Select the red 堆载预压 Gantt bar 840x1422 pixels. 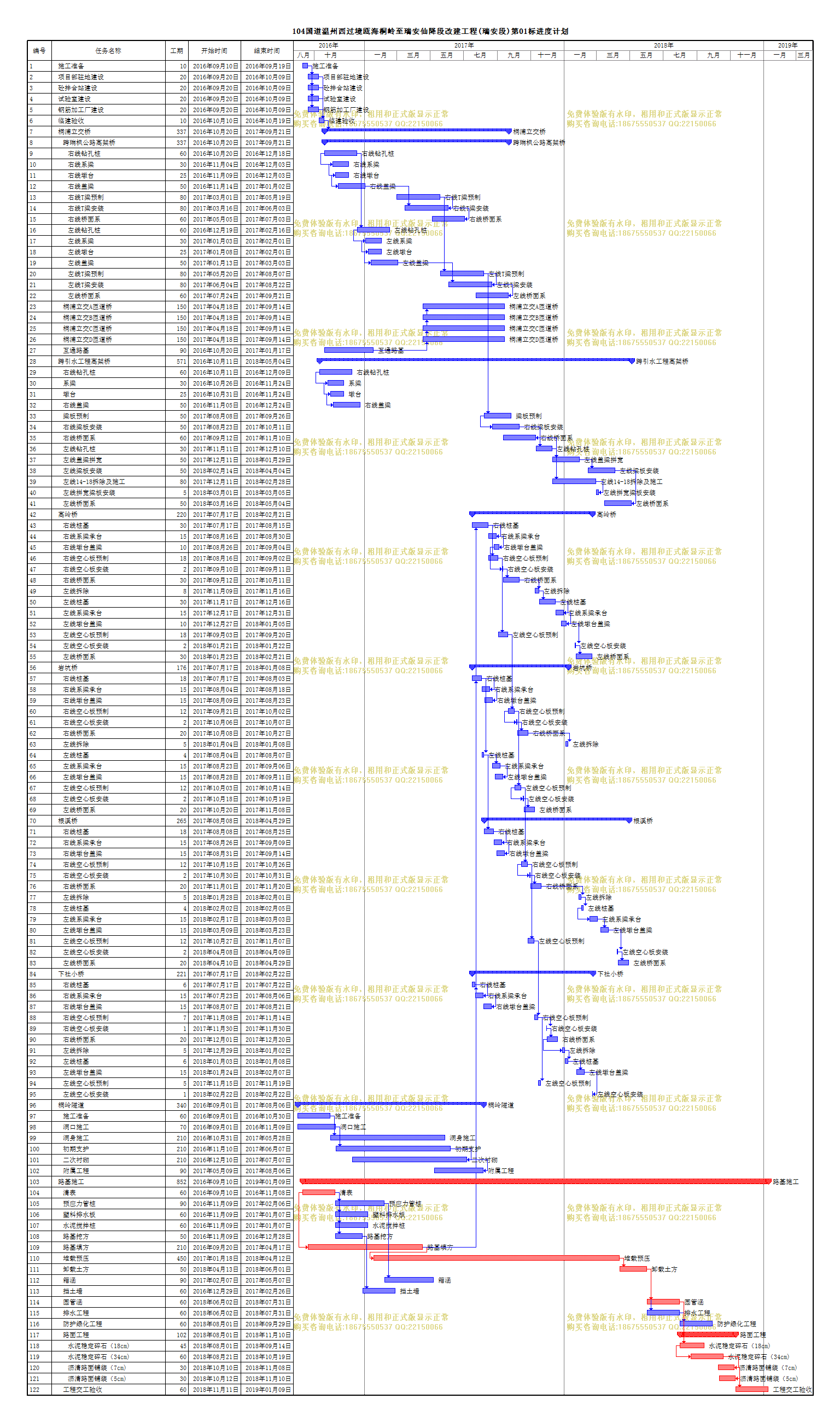(x=497, y=1258)
